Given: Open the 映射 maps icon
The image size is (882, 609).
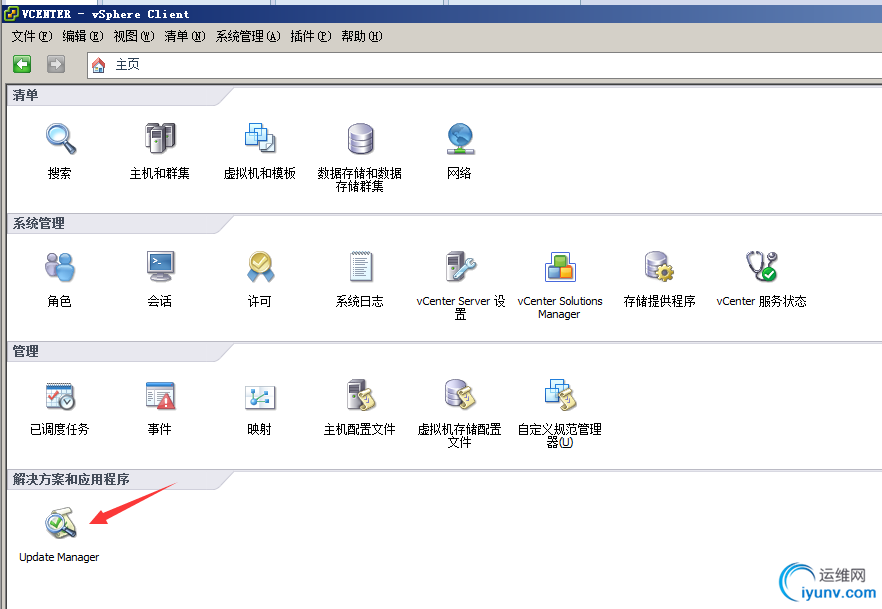Looking at the screenshot, I should coord(260,397).
